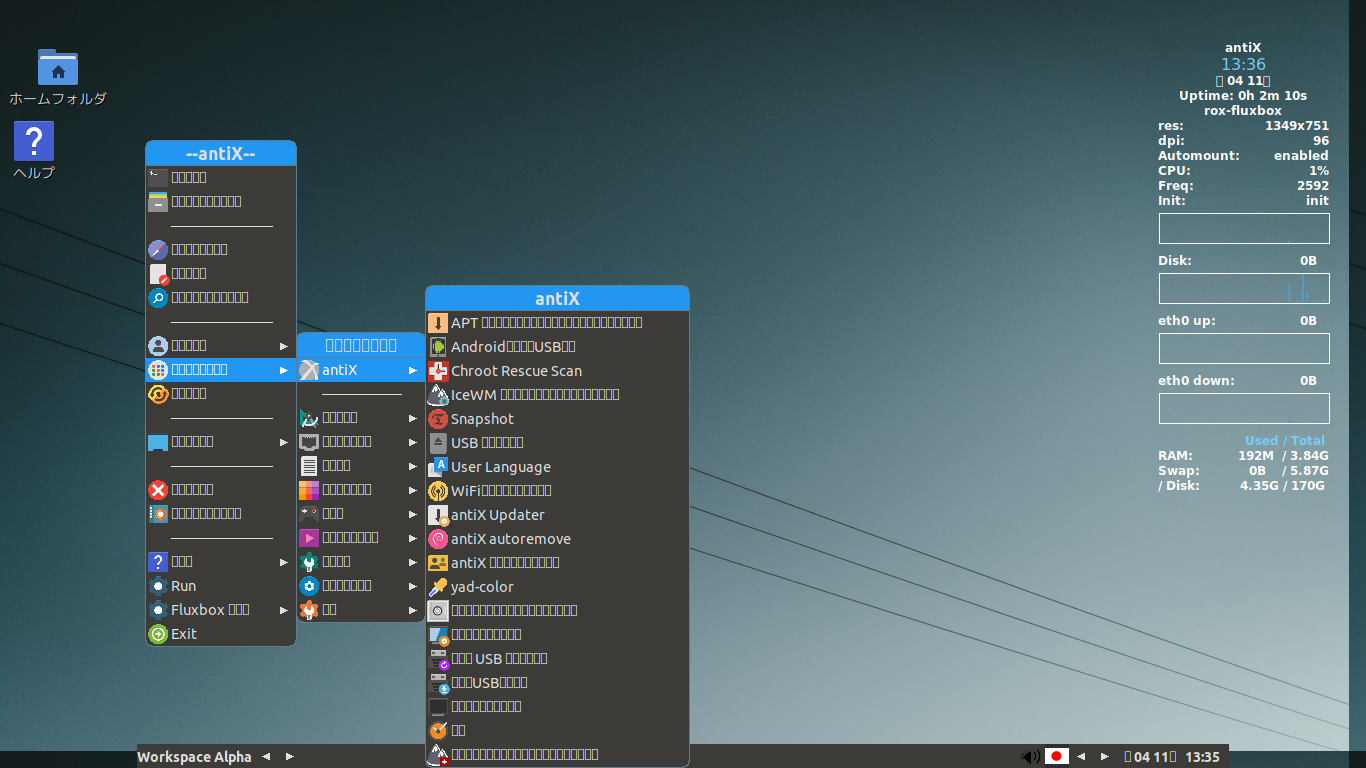Open the blue question-mark Help desktop icon
This screenshot has height=768, width=1366.
tap(34, 150)
